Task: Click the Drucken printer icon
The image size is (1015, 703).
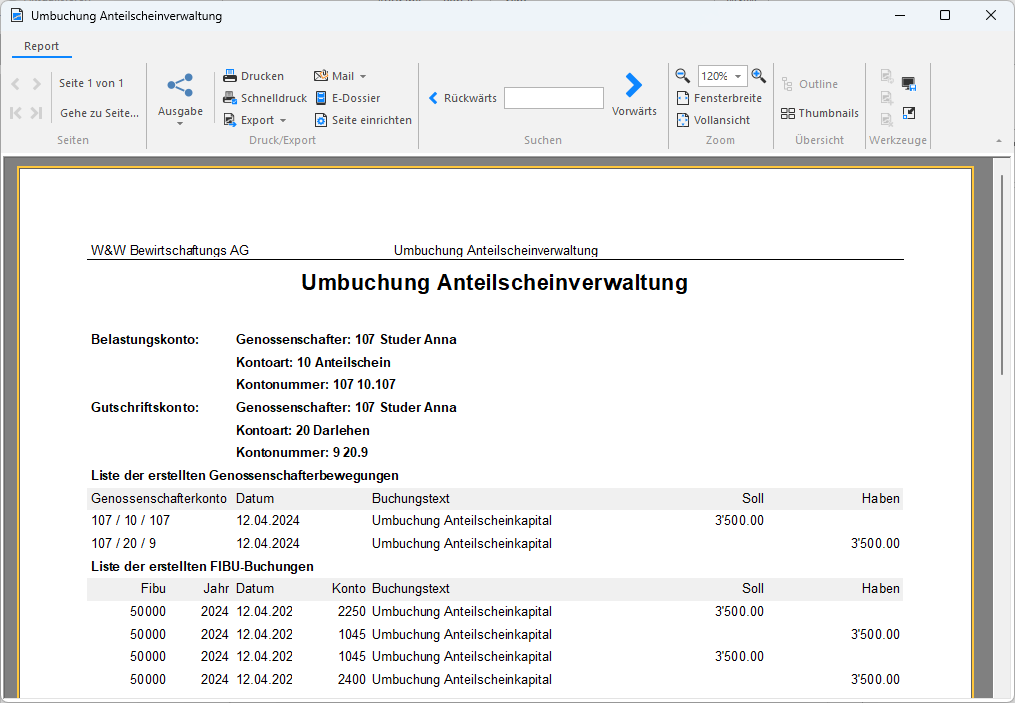Action: 230,76
